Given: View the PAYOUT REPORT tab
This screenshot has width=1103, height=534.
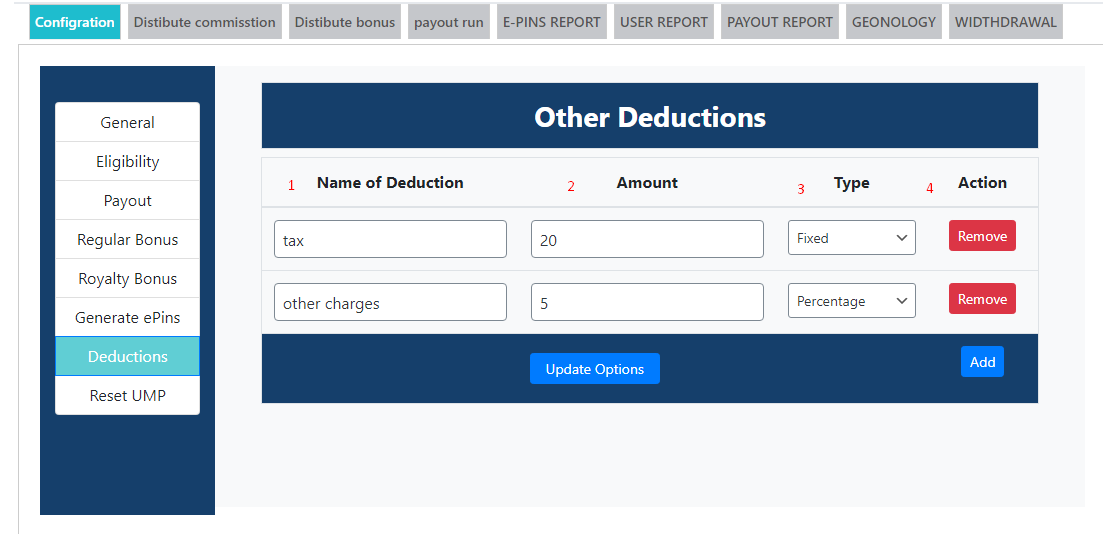Looking at the screenshot, I should coord(780,22).
